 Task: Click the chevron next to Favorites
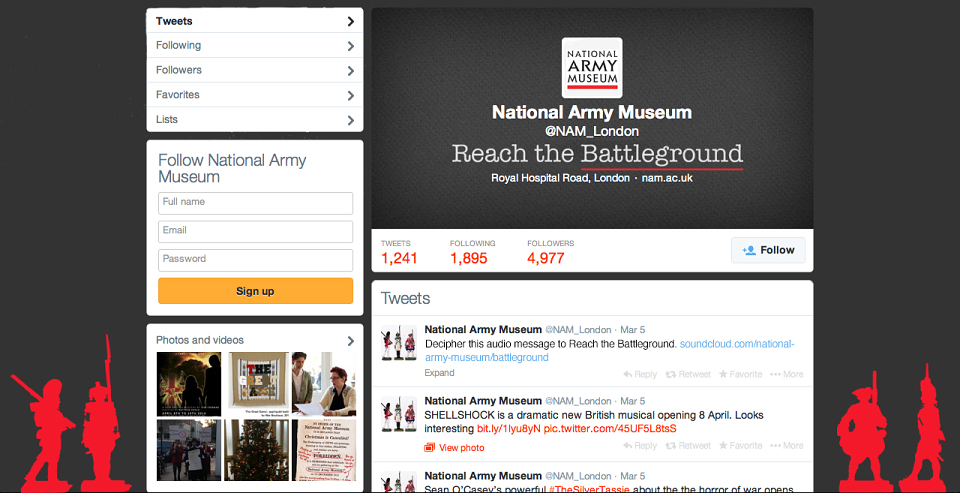tap(351, 96)
